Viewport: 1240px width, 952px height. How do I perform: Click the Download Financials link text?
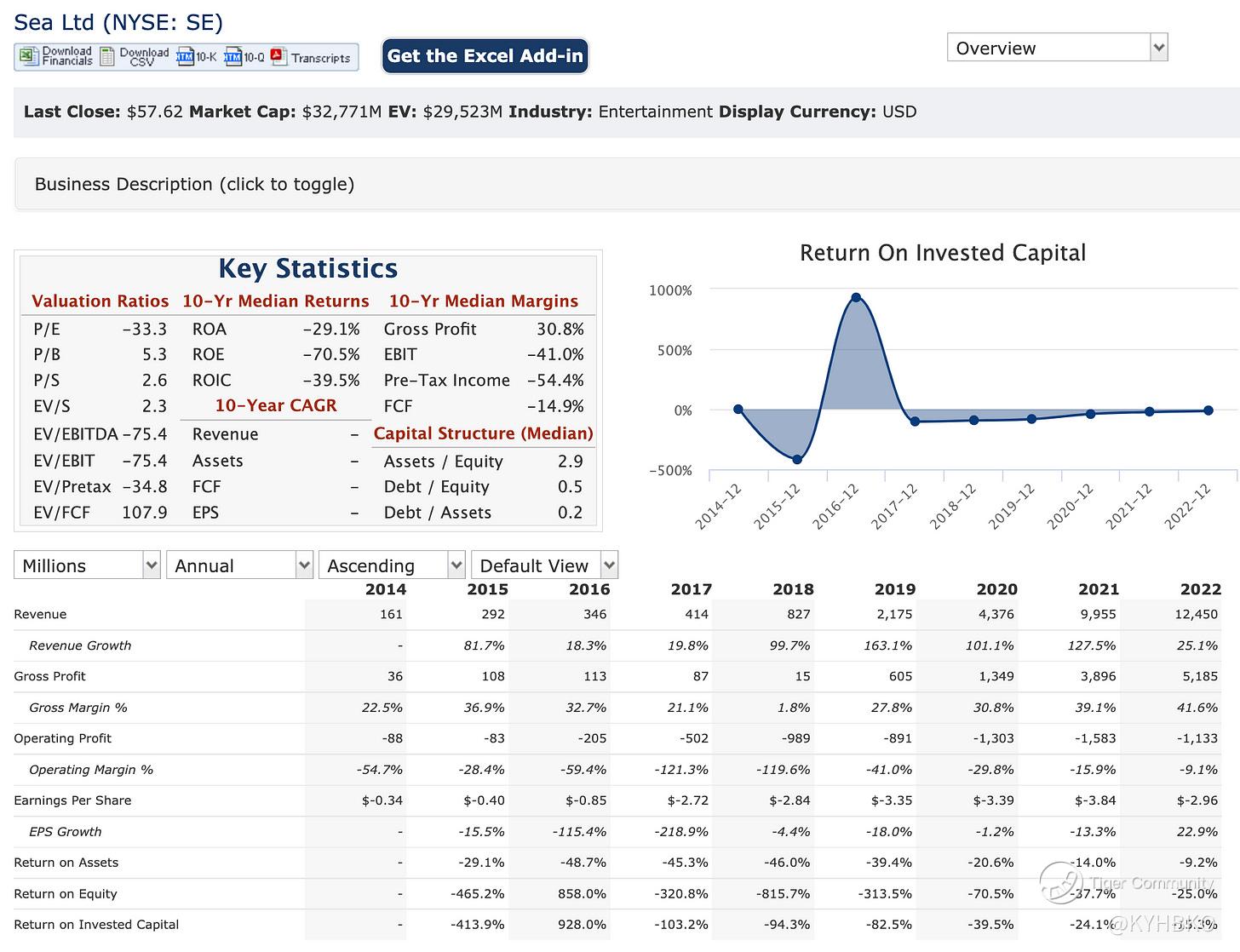coord(67,56)
